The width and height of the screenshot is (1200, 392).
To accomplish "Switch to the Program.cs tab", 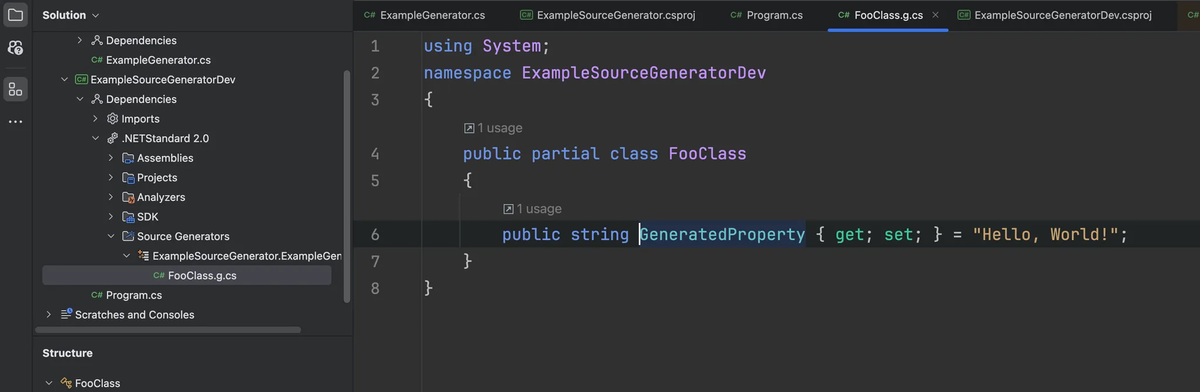I will [x=767, y=15].
